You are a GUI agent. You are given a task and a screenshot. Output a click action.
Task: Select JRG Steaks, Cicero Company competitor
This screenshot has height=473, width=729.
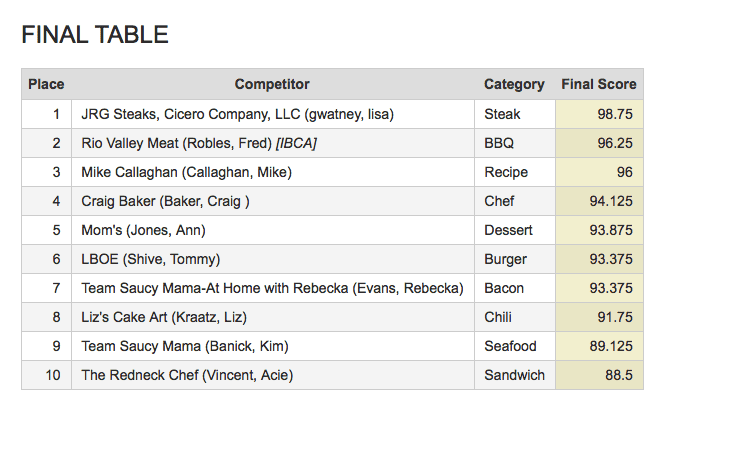238,114
